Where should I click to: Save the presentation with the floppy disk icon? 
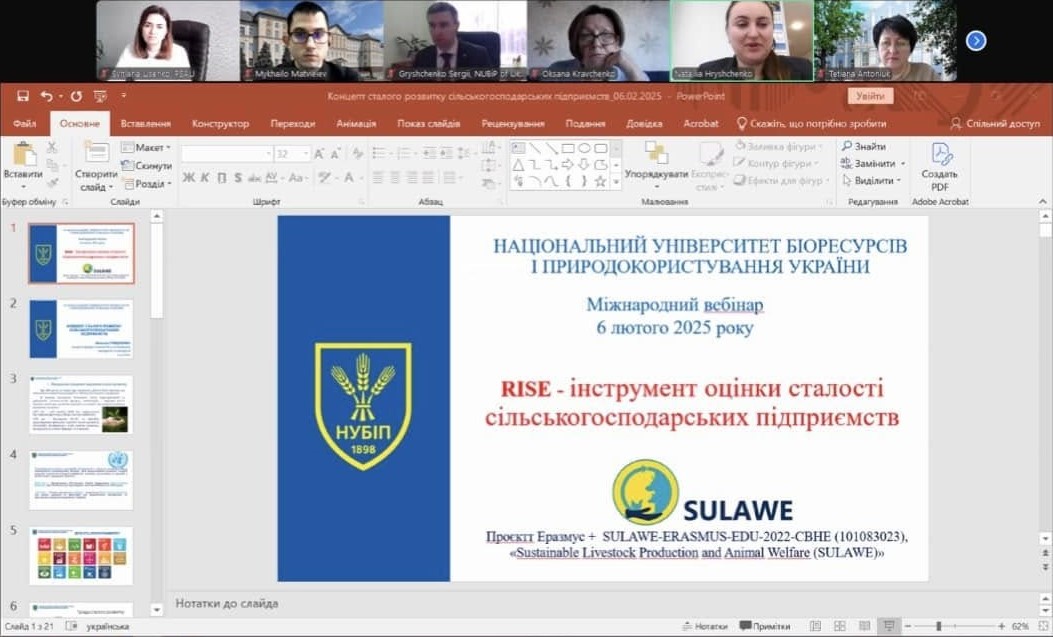click(23, 96)
